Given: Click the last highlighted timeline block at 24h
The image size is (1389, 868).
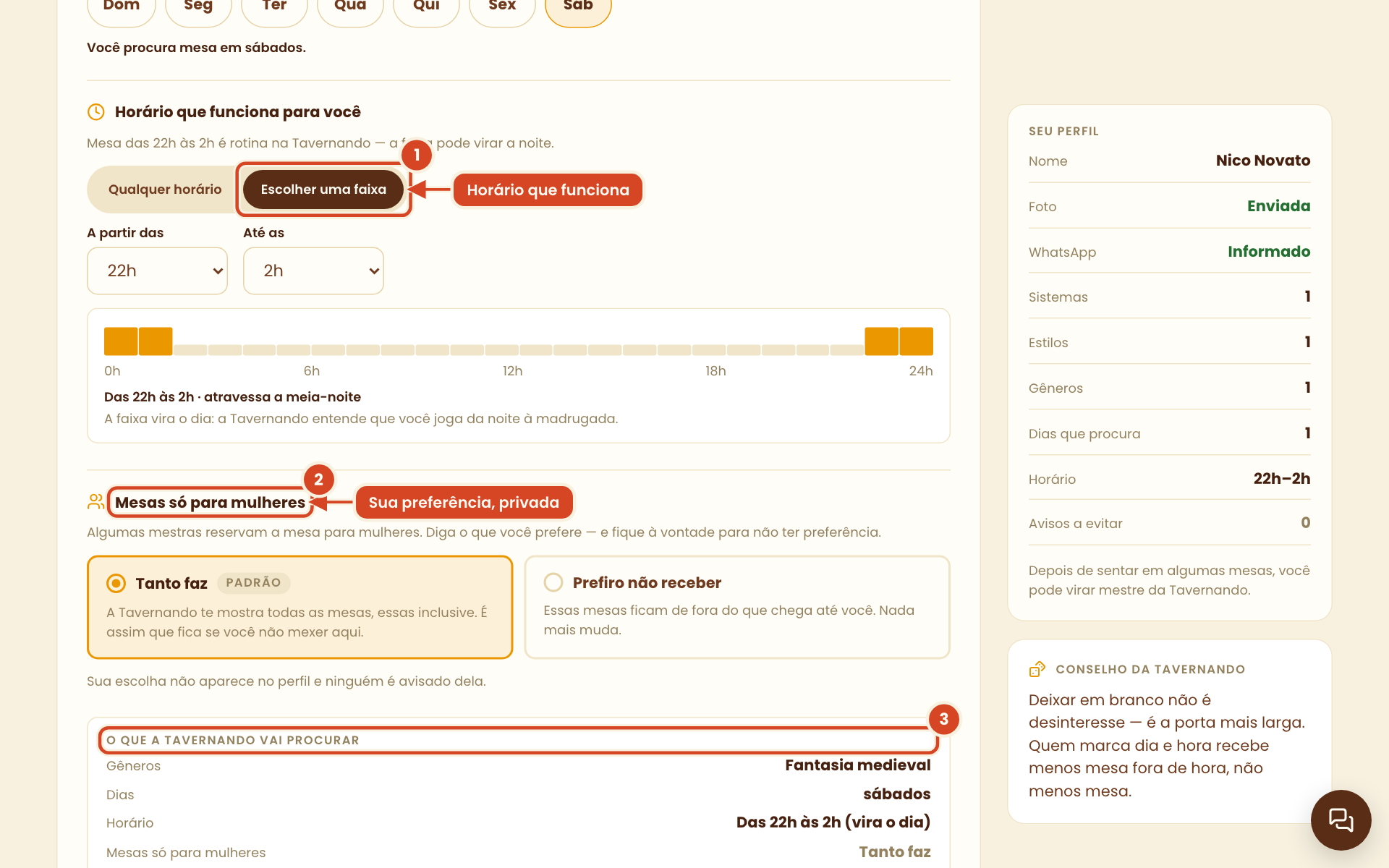Looking at the screenshot, I should pyautogui.click(x=917, y=341).
